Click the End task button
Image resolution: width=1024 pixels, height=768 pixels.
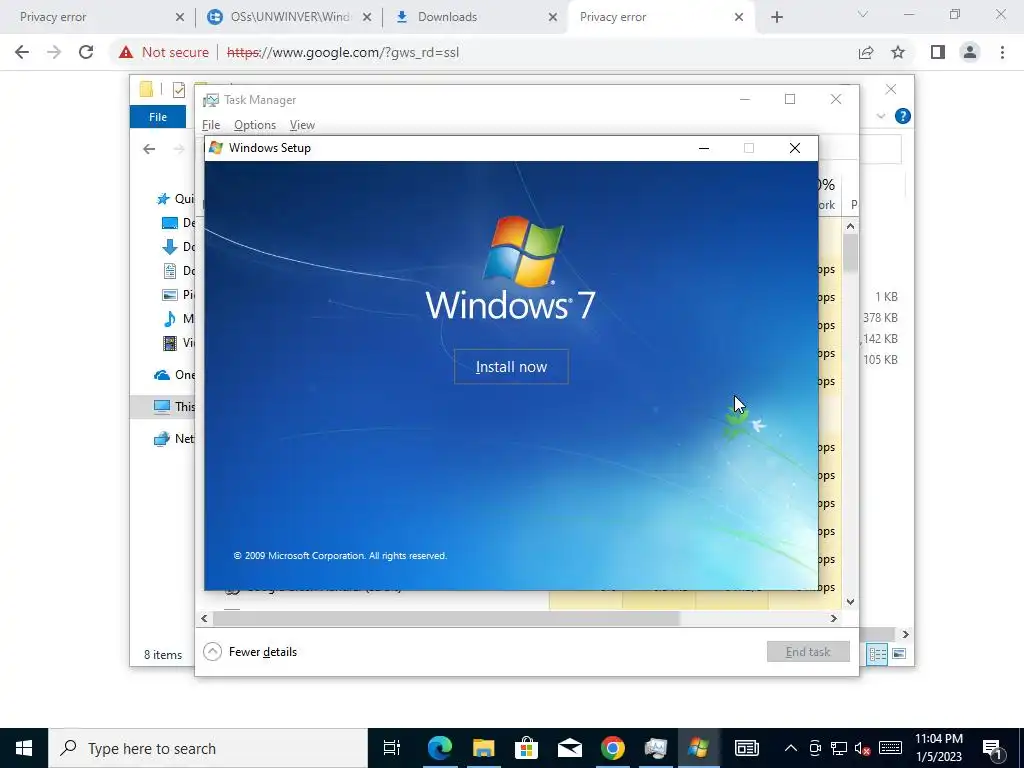point(808,652)
